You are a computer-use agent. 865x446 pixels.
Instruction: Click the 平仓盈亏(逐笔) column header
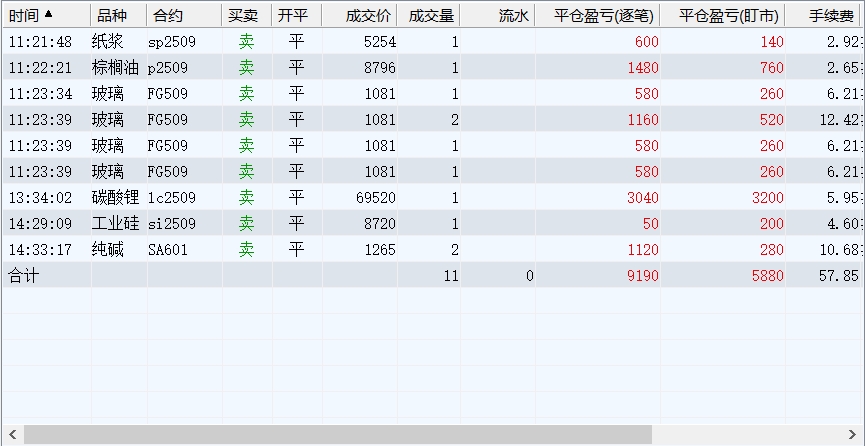[597, 16]
